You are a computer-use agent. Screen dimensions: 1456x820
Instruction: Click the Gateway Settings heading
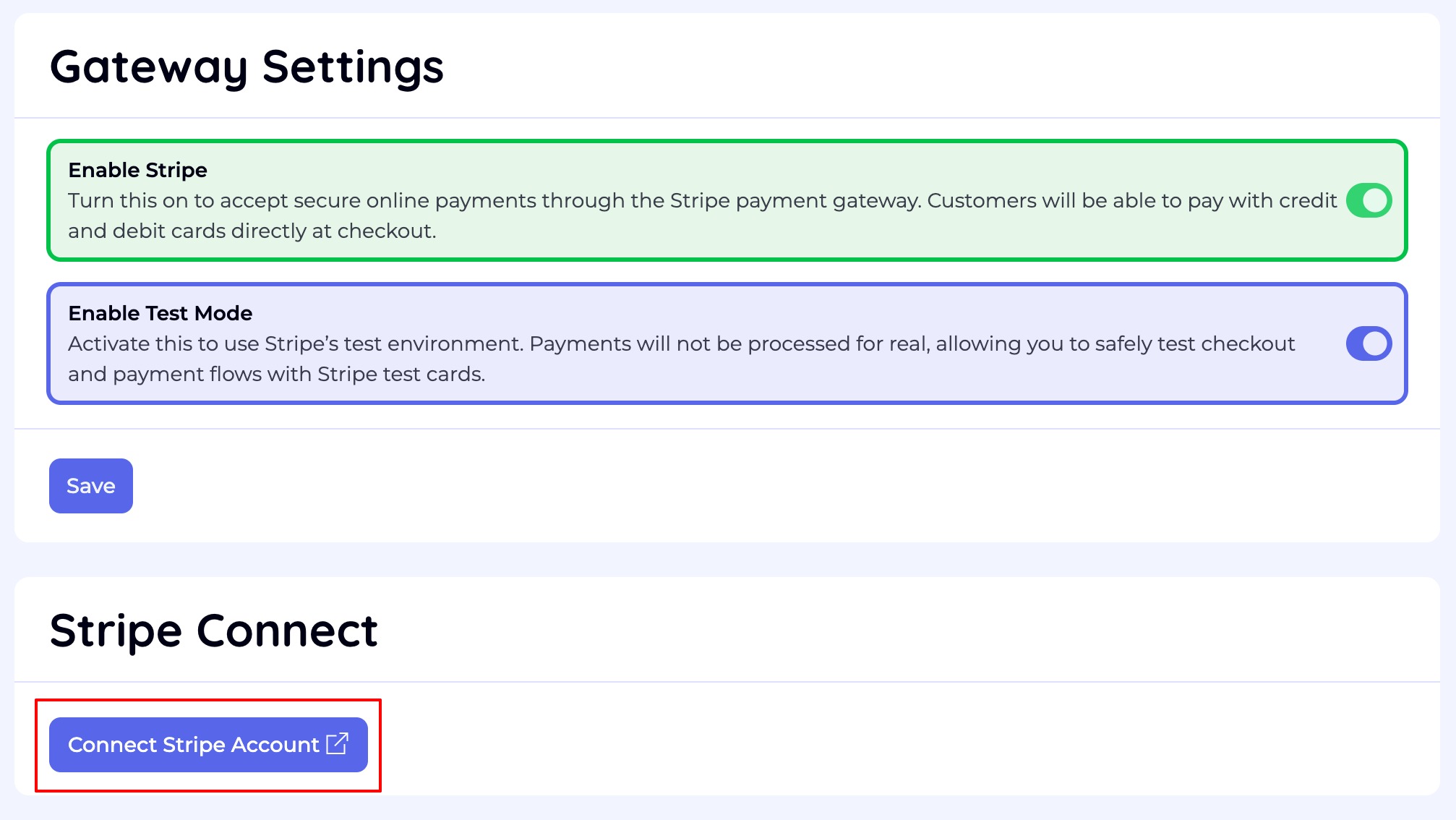(247, 67)
